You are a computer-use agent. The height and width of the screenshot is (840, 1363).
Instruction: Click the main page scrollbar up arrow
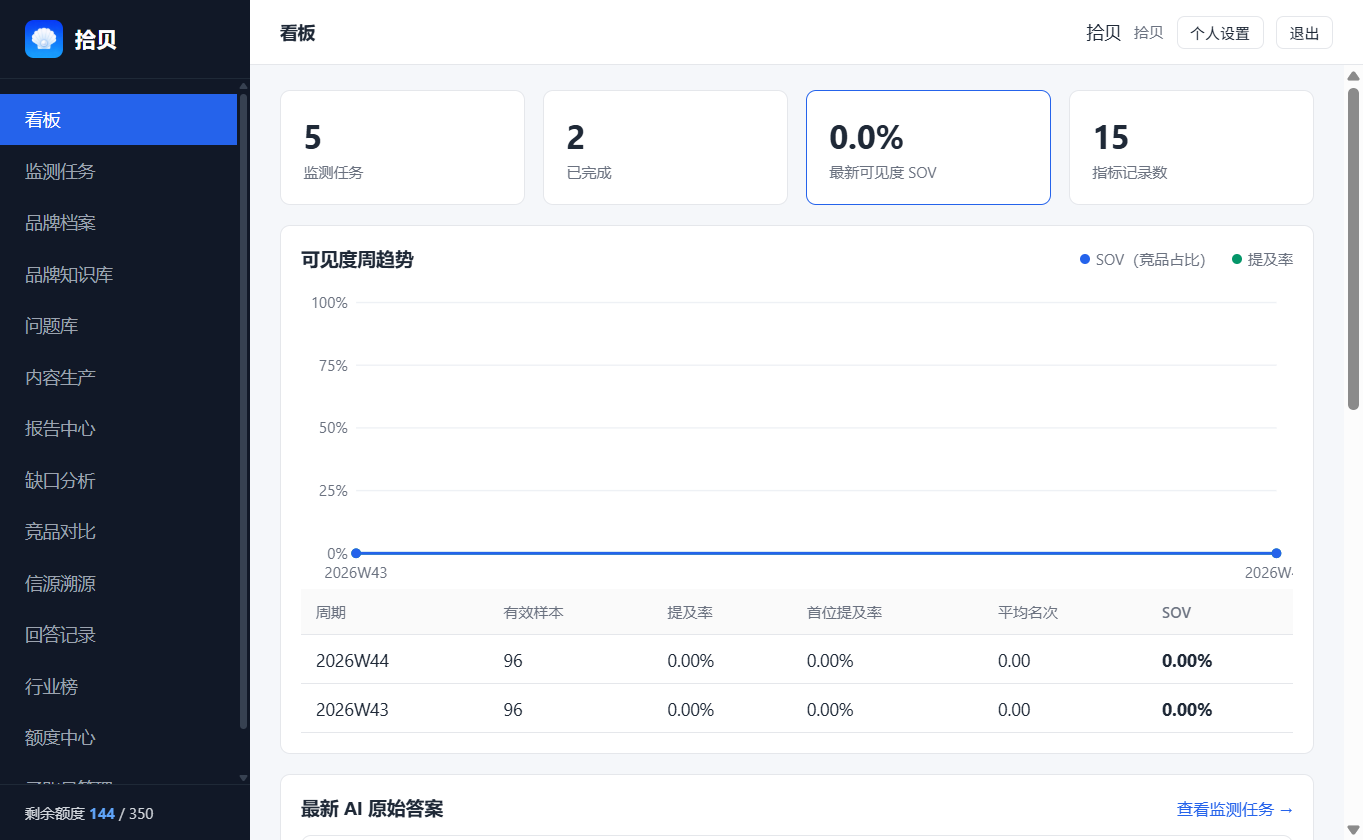1354,76
